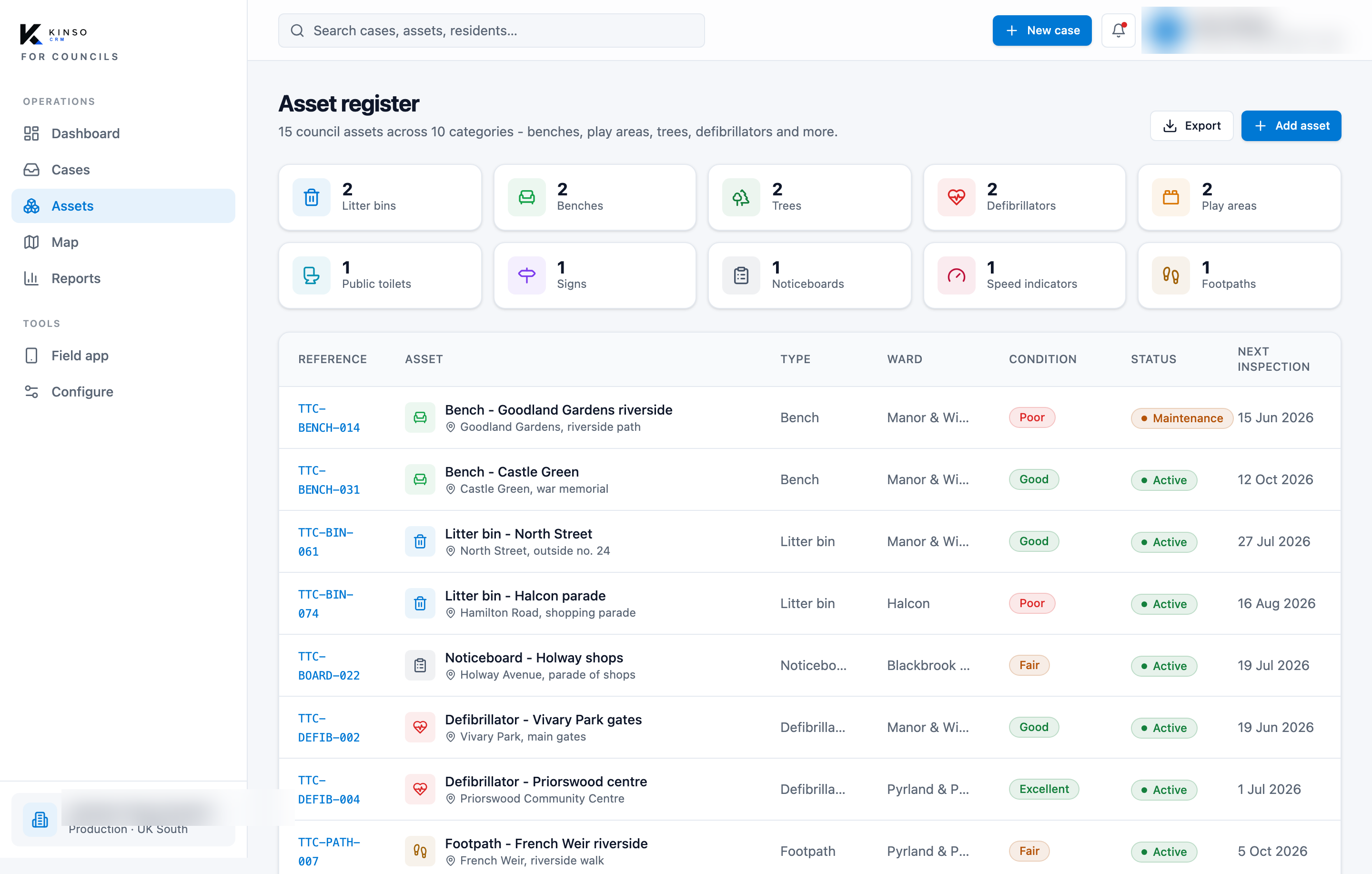
Task: Click bin icon in Halcon parade row
Action: point(420,603)
